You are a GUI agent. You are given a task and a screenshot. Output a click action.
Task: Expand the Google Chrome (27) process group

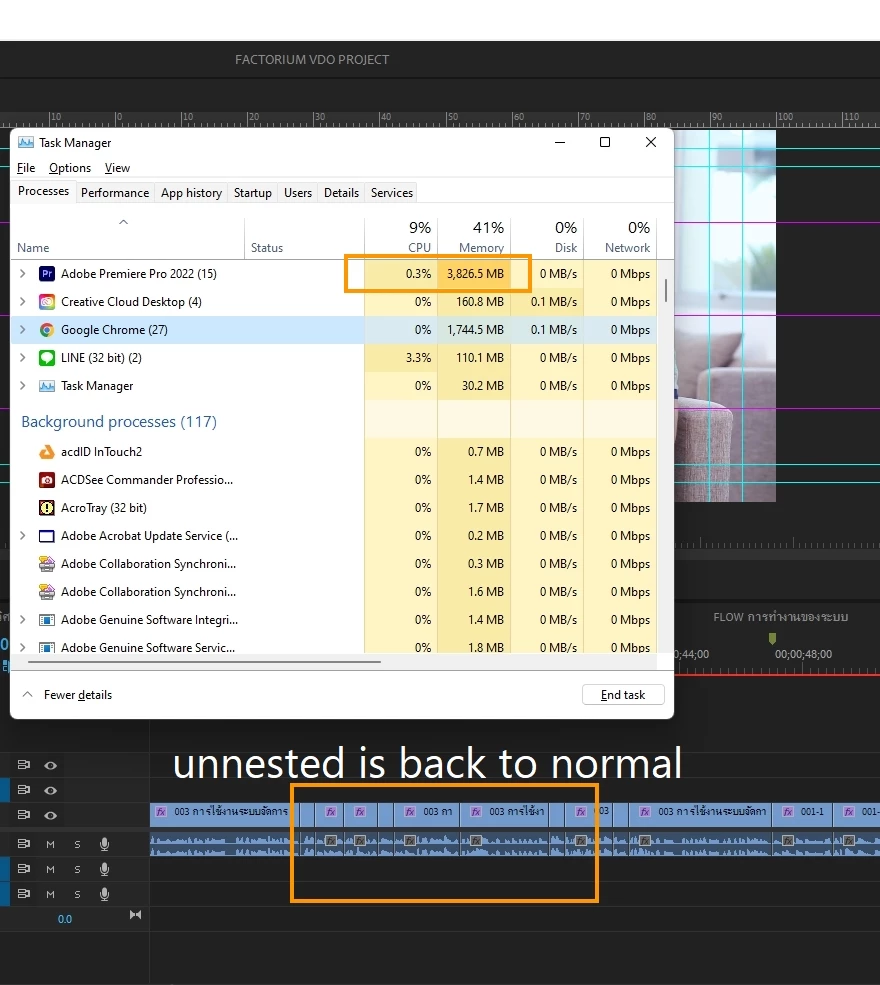(23, 330)
